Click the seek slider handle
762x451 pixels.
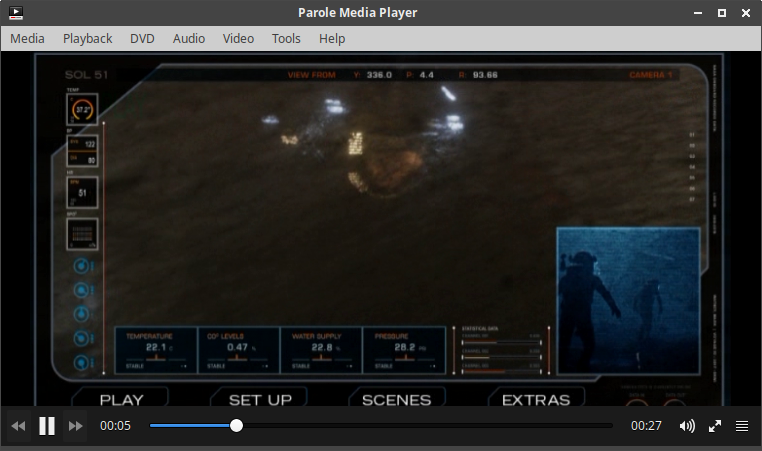point(236,425)
